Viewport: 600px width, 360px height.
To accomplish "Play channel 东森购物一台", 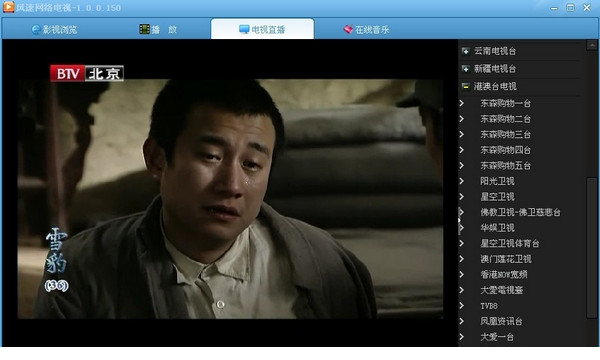I will click(x=505, y=103).
